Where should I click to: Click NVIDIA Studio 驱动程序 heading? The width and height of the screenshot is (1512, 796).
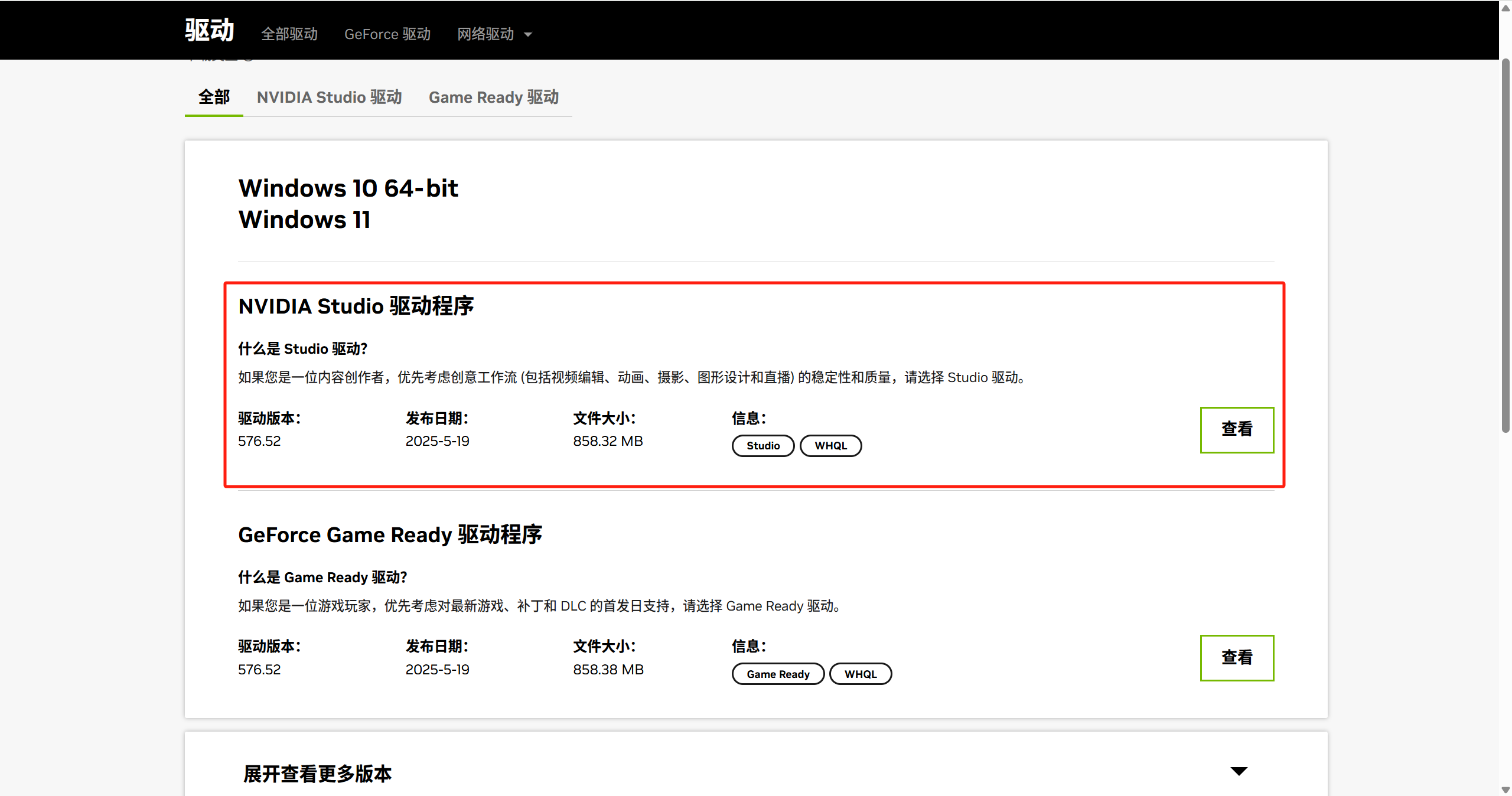[356, 306]
